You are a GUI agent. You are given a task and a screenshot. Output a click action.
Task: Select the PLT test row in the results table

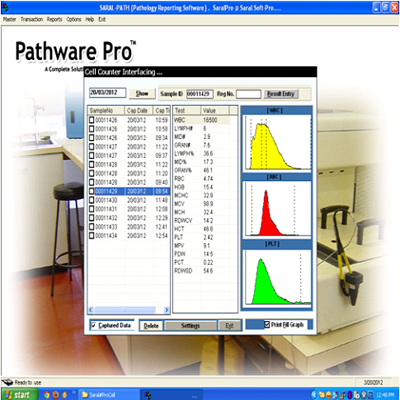click(201, 237)
